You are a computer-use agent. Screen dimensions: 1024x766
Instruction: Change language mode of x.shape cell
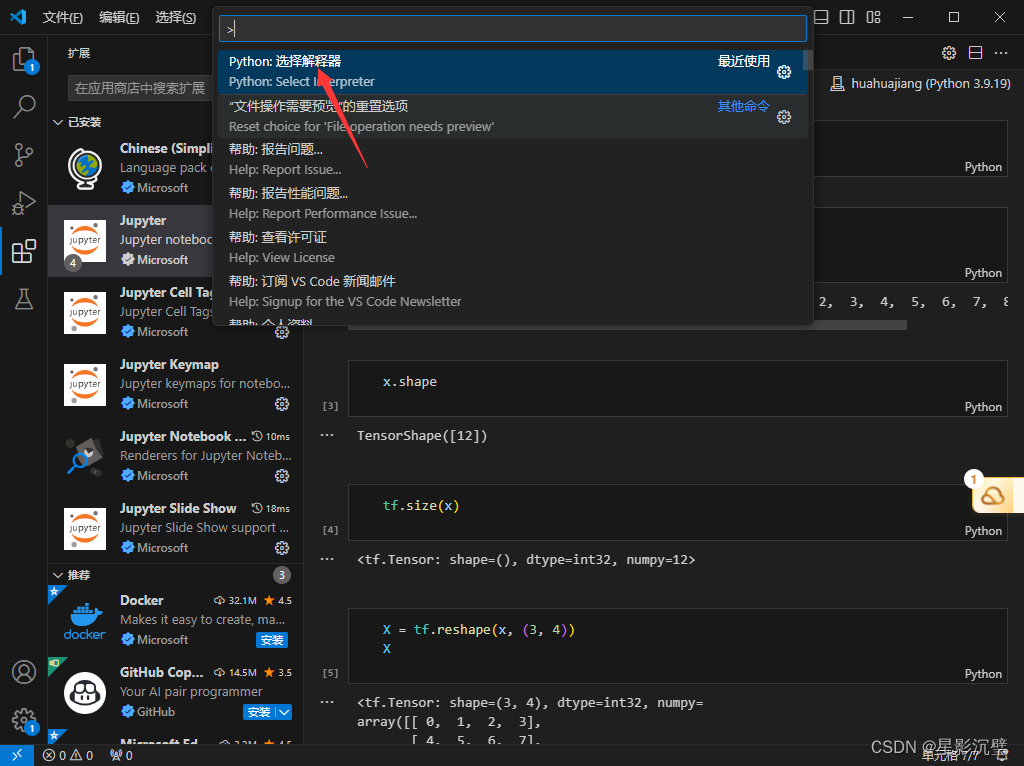click(x=983, y=407)
